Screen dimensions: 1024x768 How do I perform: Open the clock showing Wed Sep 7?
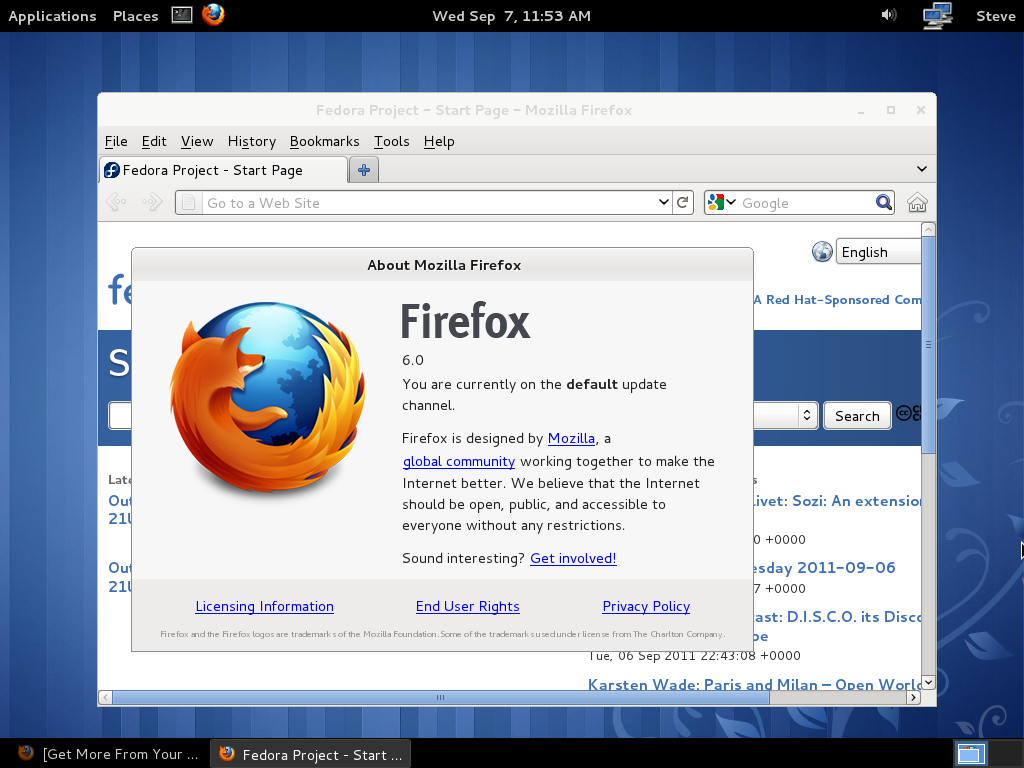click(511, 16)
